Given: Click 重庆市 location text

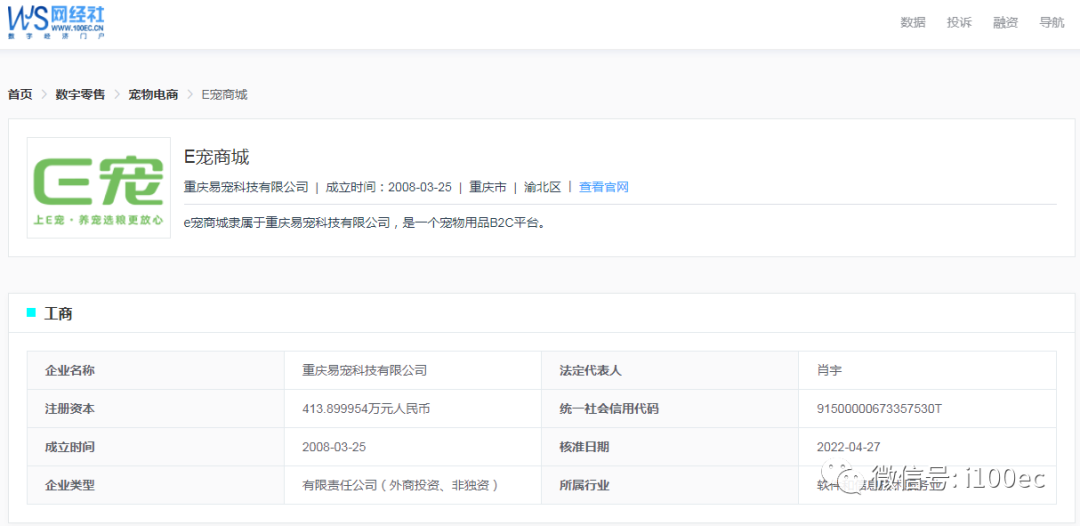Looking at the screenshot, I should click(x=488, y=187).
